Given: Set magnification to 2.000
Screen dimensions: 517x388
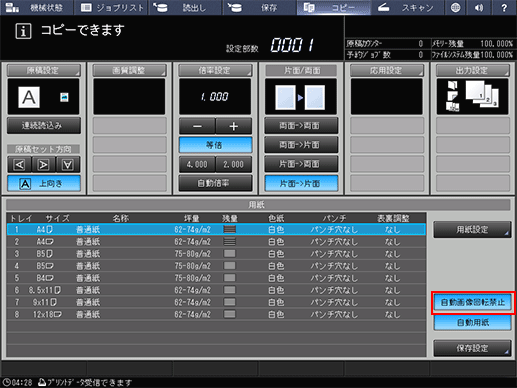Looking at the screenshot, I should pos(234,164).
